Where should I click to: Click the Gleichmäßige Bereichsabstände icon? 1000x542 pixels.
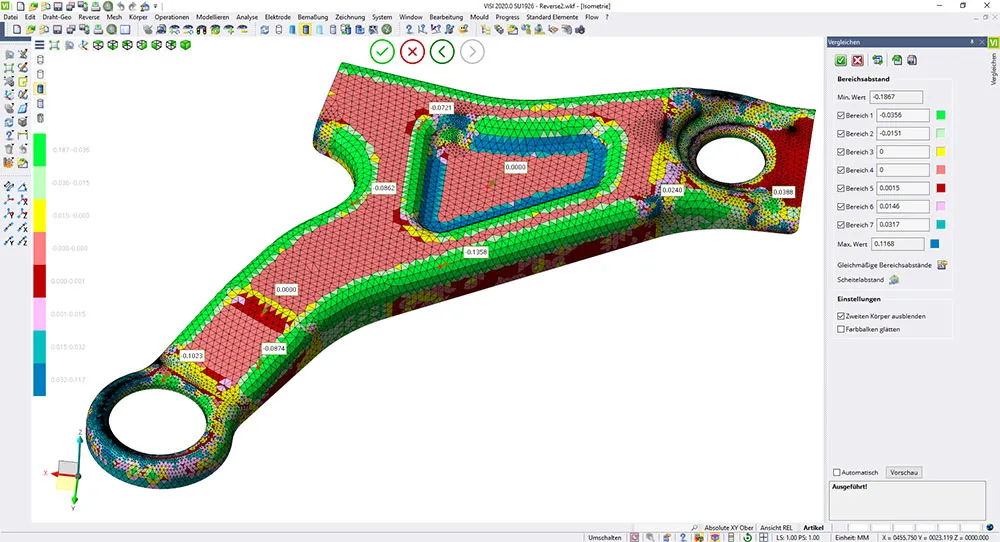point(941,265)
